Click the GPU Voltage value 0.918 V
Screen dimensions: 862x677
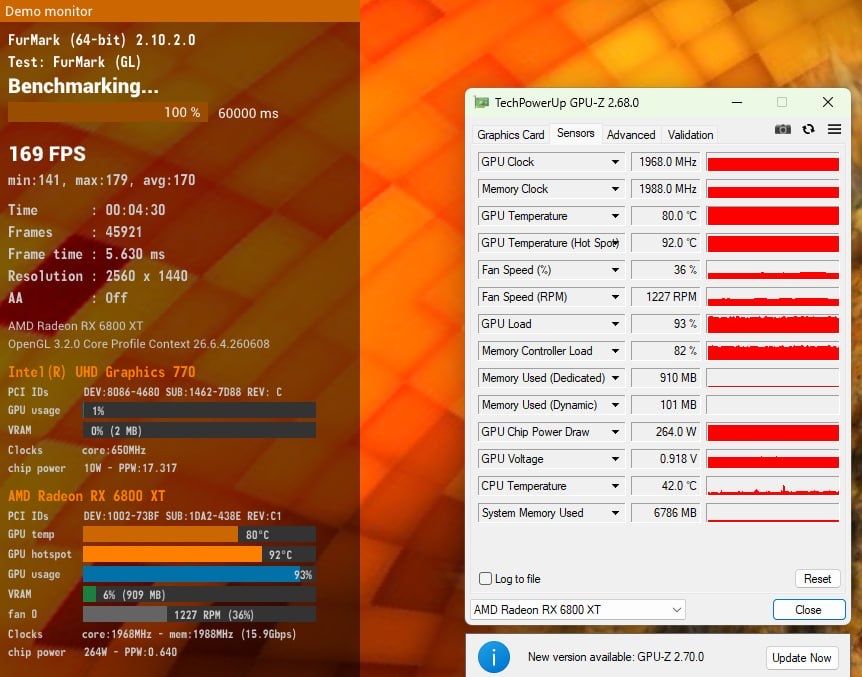click(x=666, y=459)
